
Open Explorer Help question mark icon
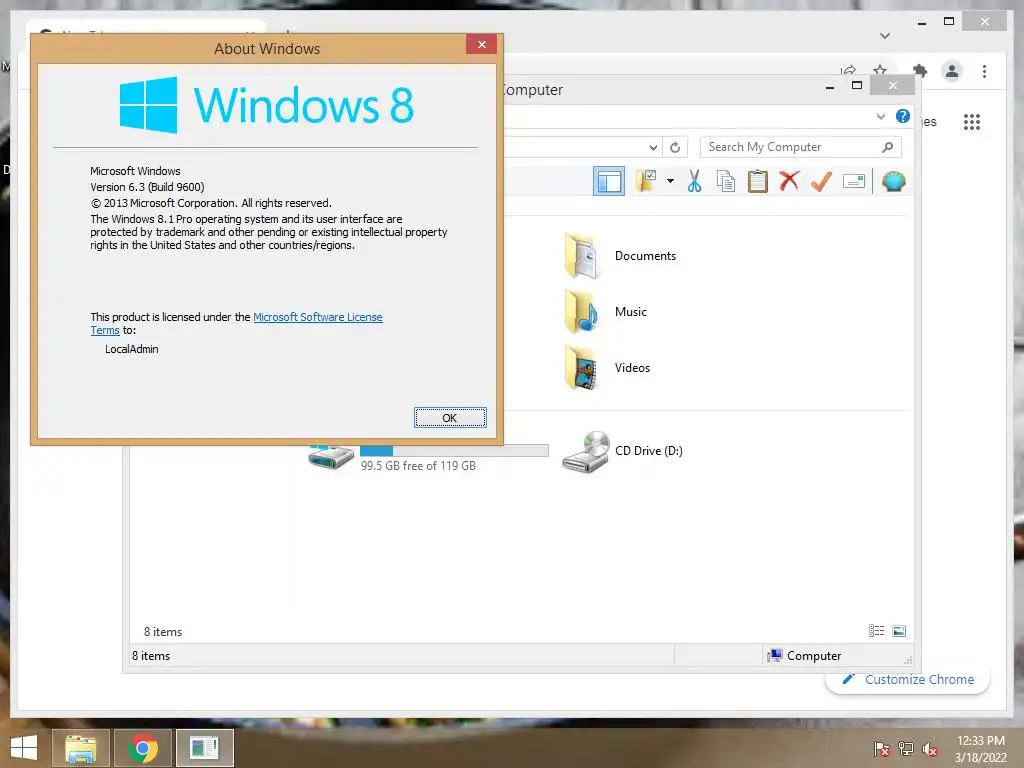click(x=903, y=116)
